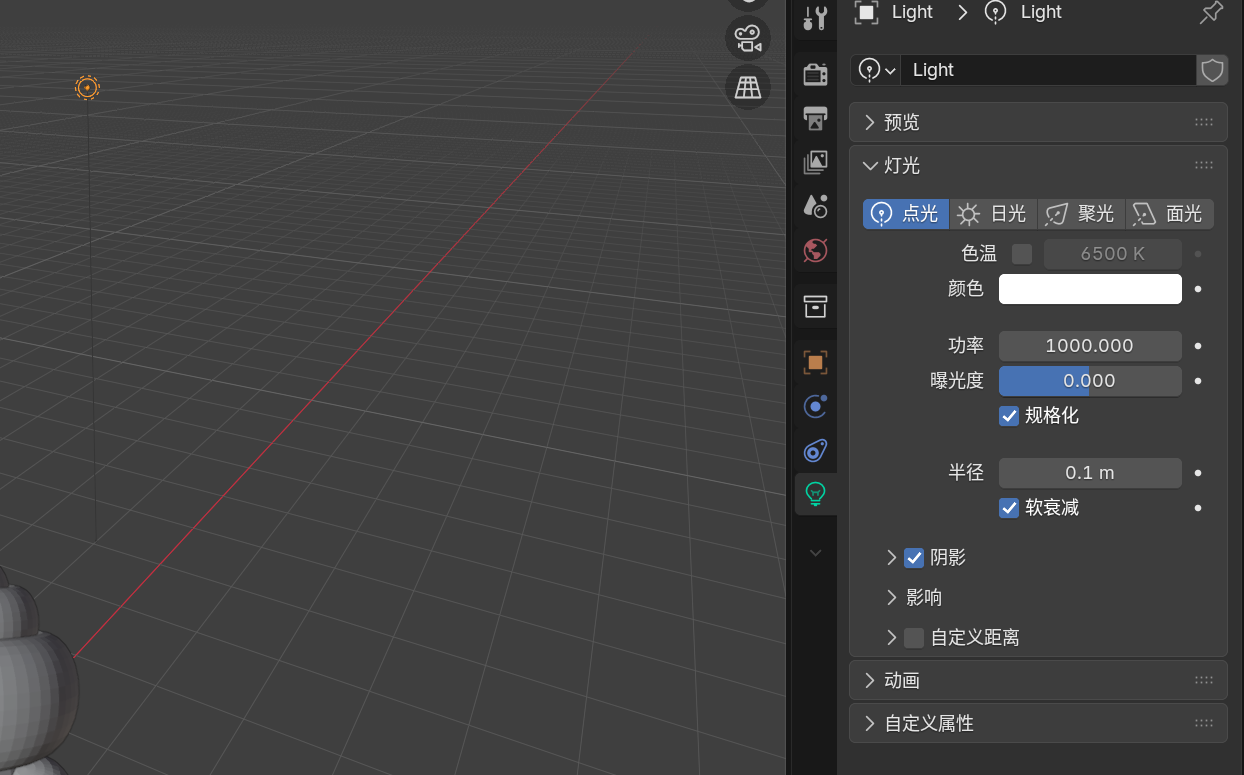Click the 动画 panel drag grip
The height and width of the screenshot is (775, 1244).
[x=1204, y=681]
